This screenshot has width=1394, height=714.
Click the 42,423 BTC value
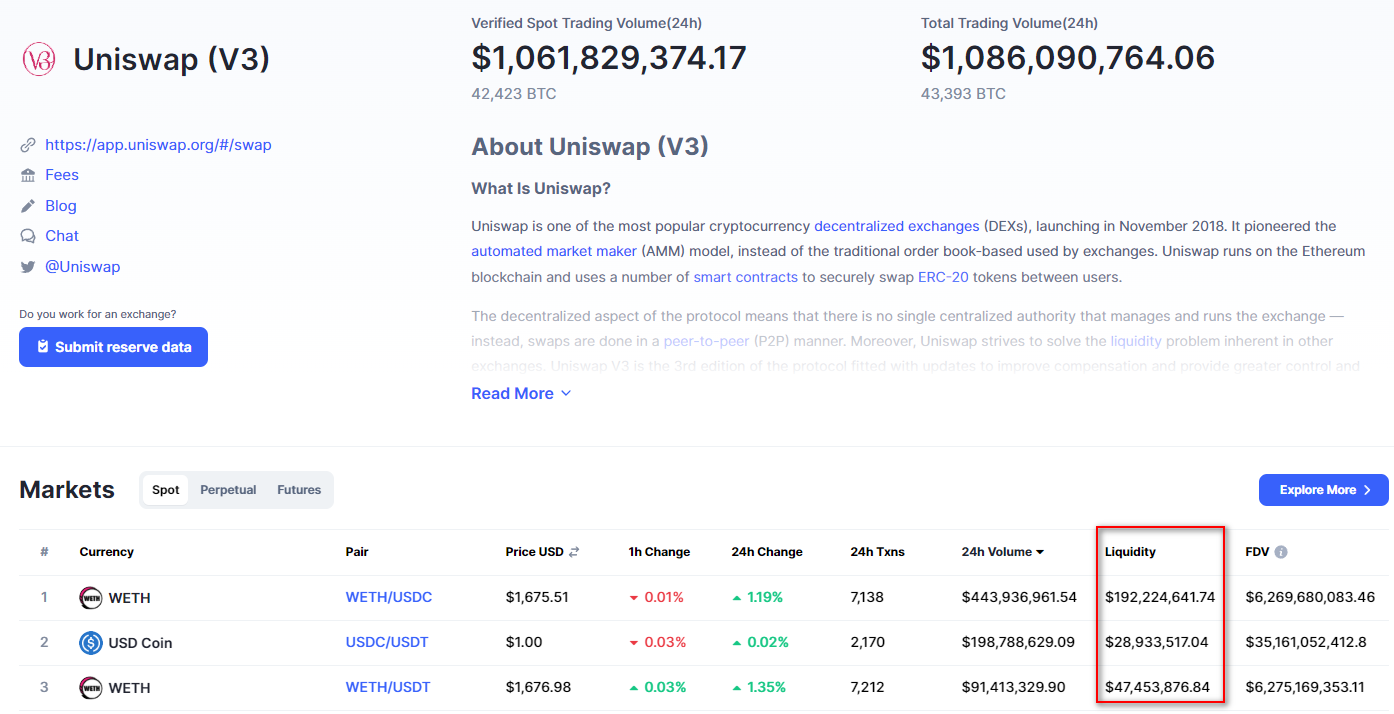[x=514, y=94]
